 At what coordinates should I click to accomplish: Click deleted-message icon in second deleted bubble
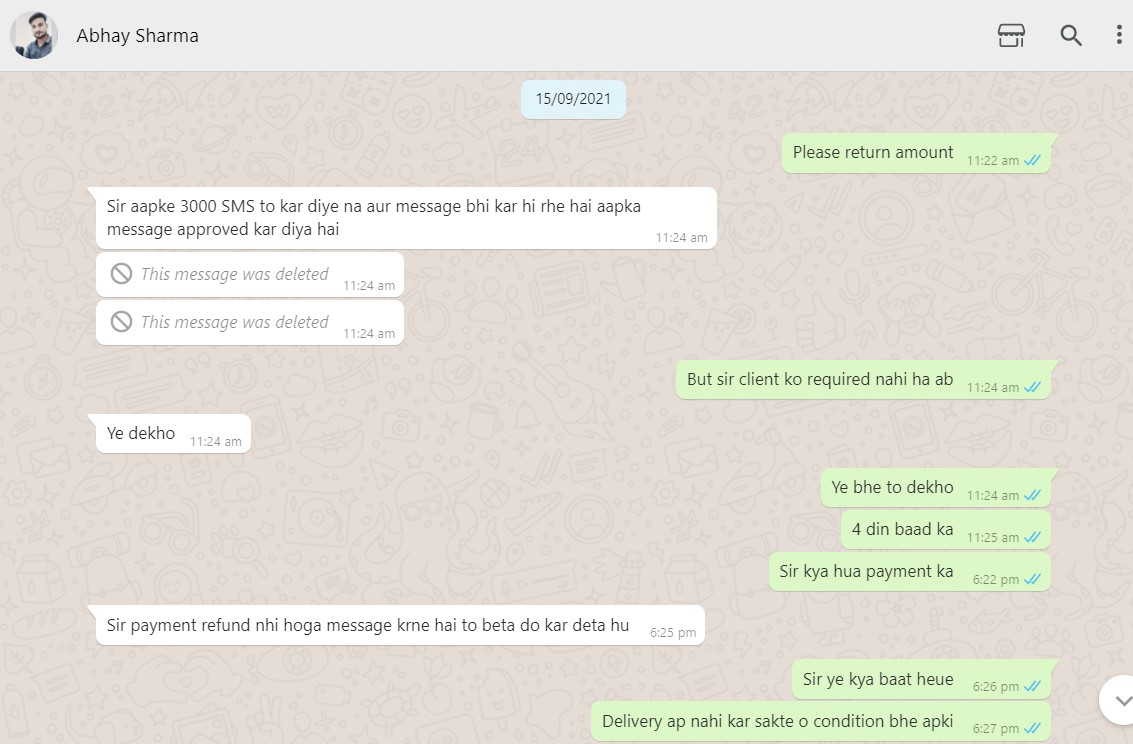121,321
